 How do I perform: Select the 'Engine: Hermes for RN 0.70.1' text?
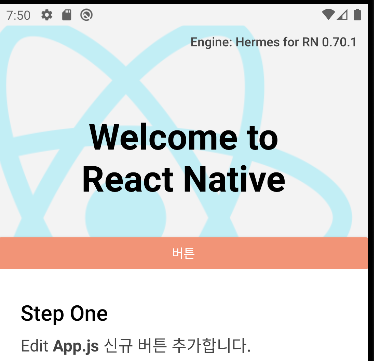click(273, 42)
